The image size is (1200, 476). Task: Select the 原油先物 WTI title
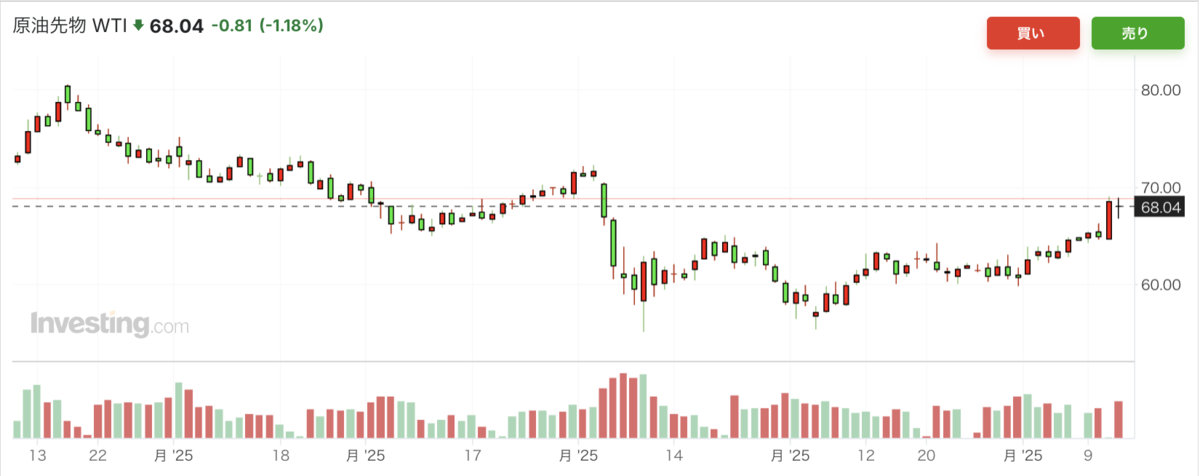click(69, 26)
